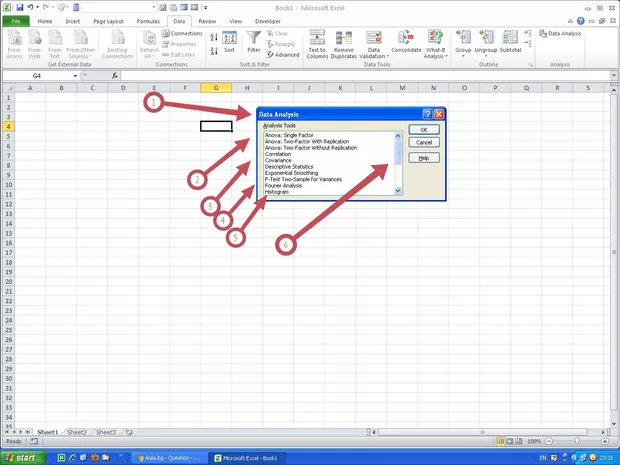Switch to the Formulas tab
The width and height of the screenshot is (620, 465).
(x=148, y=21)
